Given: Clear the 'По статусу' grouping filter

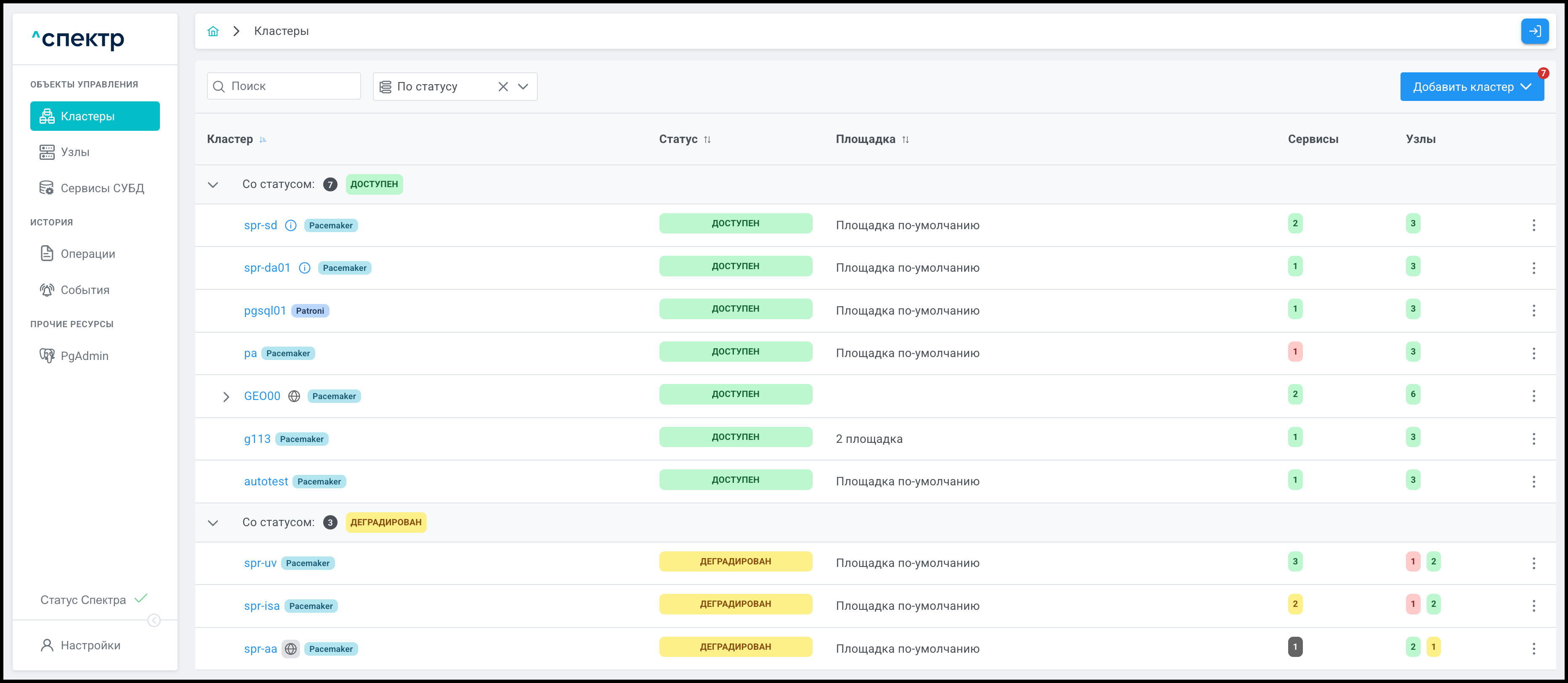Looking at the screenshot, I should click(x=503, y=87).
